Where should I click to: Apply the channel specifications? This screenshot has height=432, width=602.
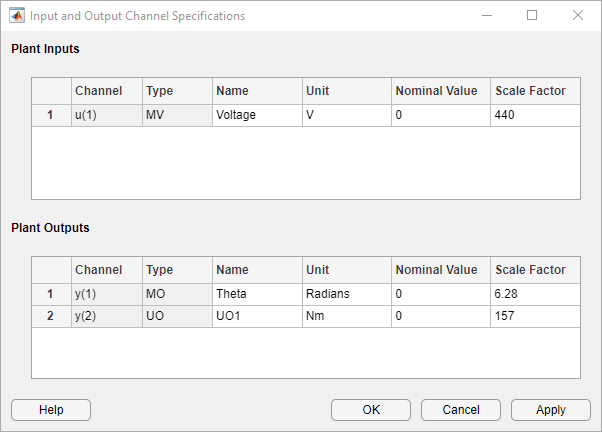[550, 410]
